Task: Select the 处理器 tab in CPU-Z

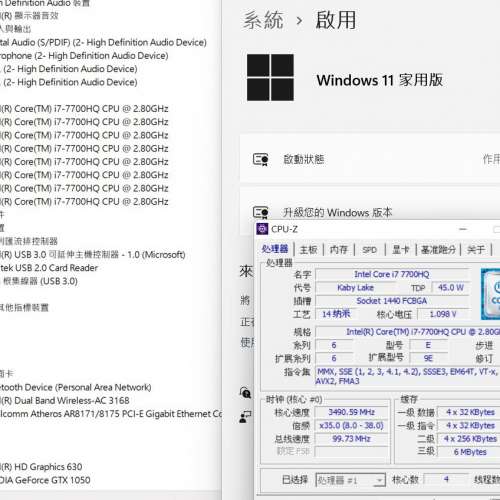Action: [x=275, y=249]
